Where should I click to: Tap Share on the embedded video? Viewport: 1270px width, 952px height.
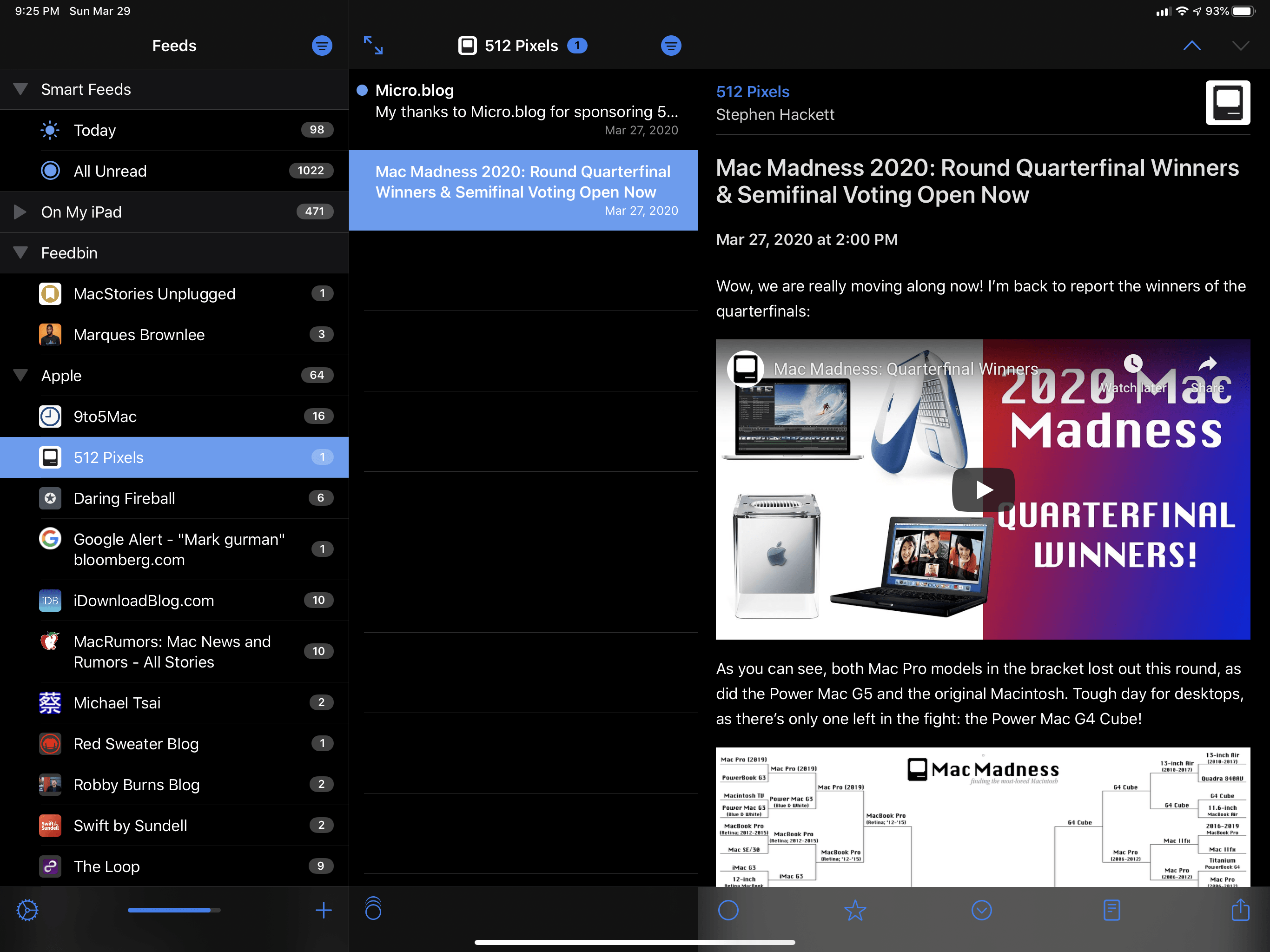[x=1208, y=374]
